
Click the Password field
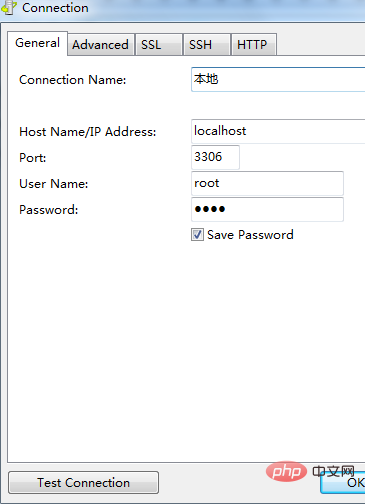pos(267,209)
